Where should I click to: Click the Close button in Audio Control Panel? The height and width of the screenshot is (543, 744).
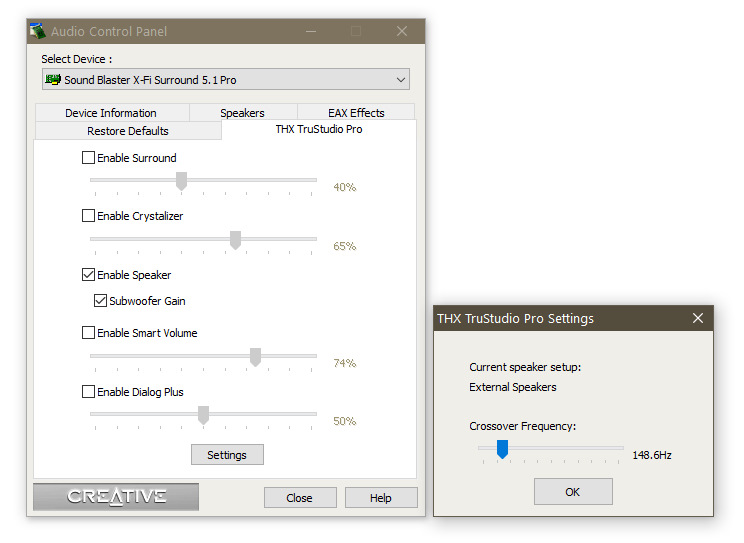pyautogui.click(x=300, y=498)
